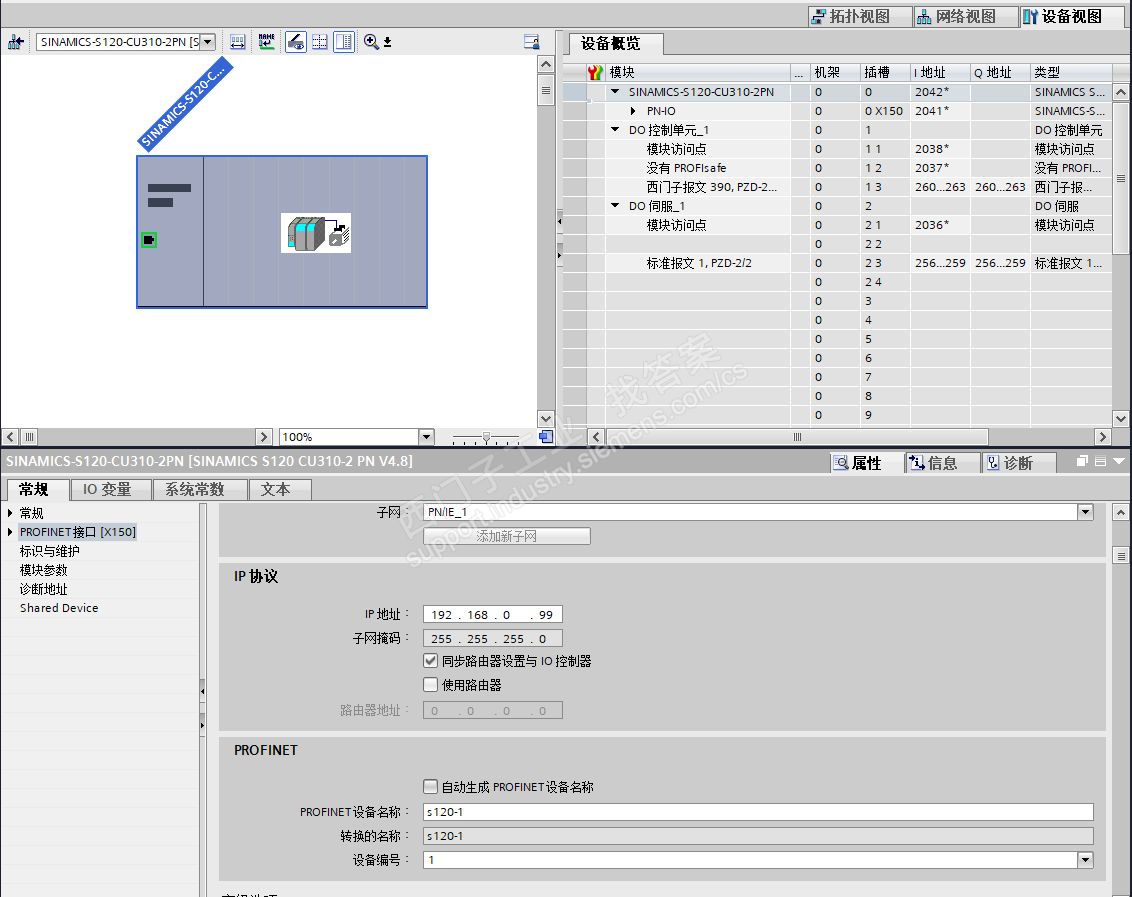The image size is (1132, 897).
Task: Collapse the inspector window arrow
Action: (x=1119, y=461)
